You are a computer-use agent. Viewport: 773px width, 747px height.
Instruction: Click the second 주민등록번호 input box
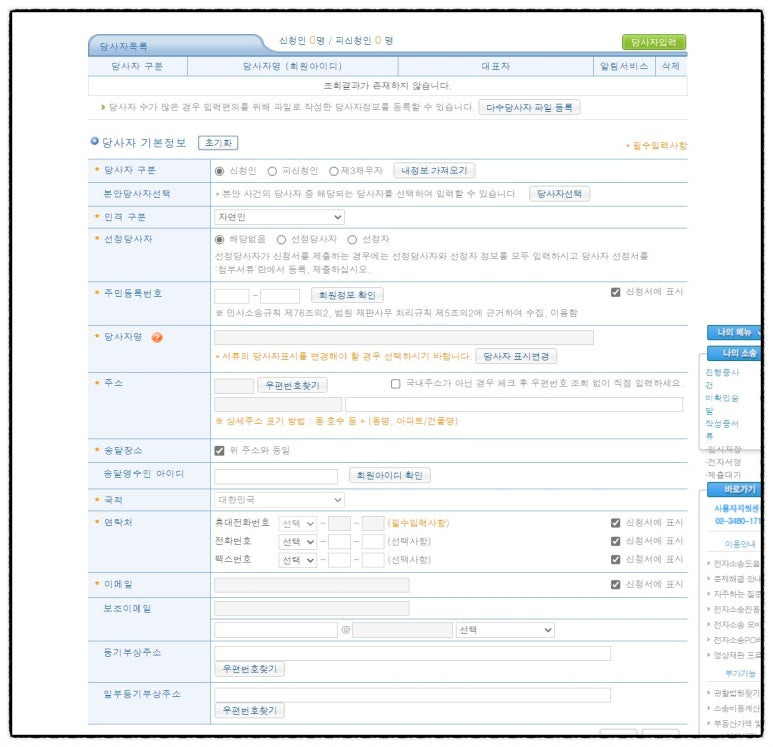click(x=280, y=296)
